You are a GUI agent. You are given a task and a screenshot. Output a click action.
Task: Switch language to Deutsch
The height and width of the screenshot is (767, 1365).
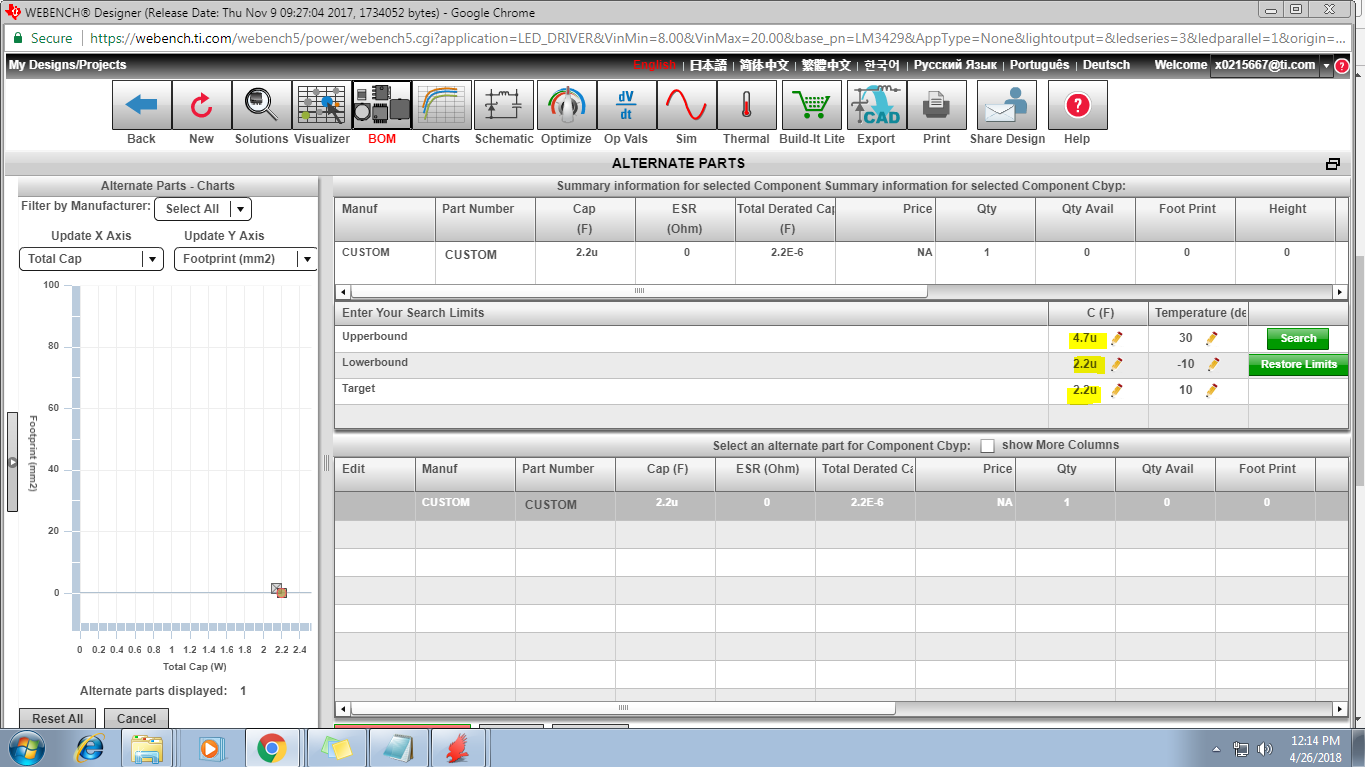click(1106, 65)
